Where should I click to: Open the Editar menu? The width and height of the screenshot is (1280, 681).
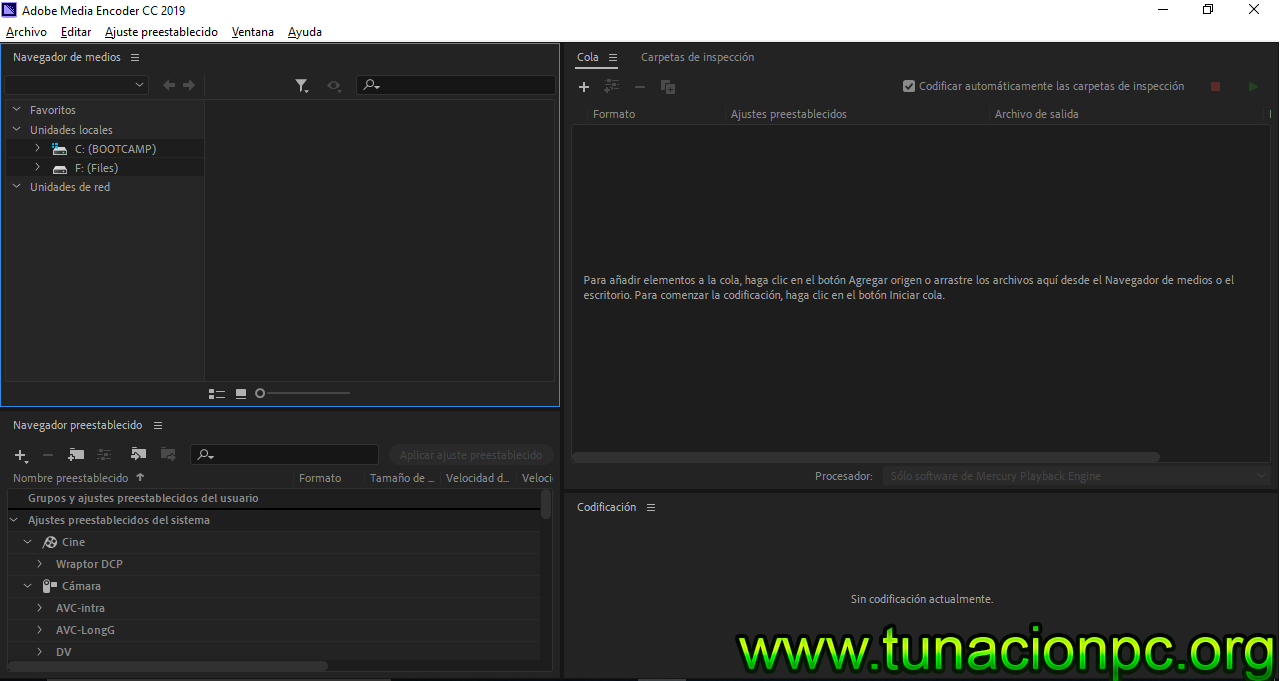click(x=76, y=32)
